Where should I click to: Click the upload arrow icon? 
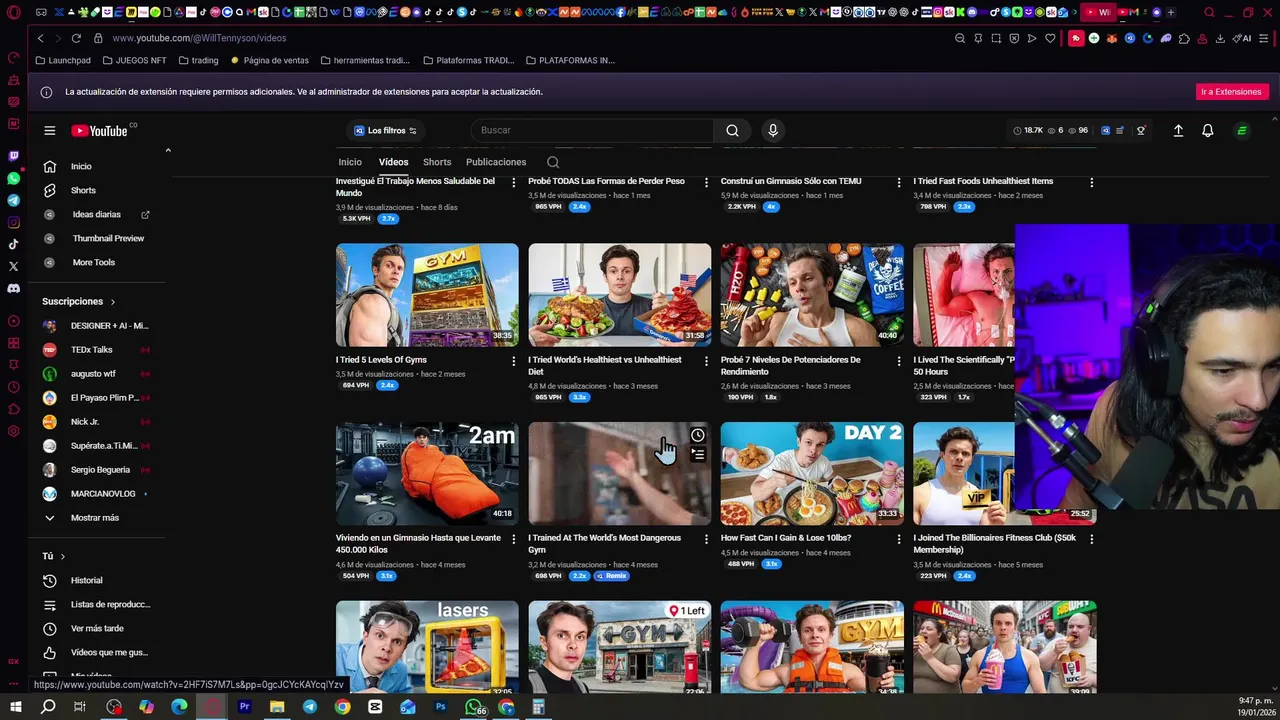point(1178,130)
